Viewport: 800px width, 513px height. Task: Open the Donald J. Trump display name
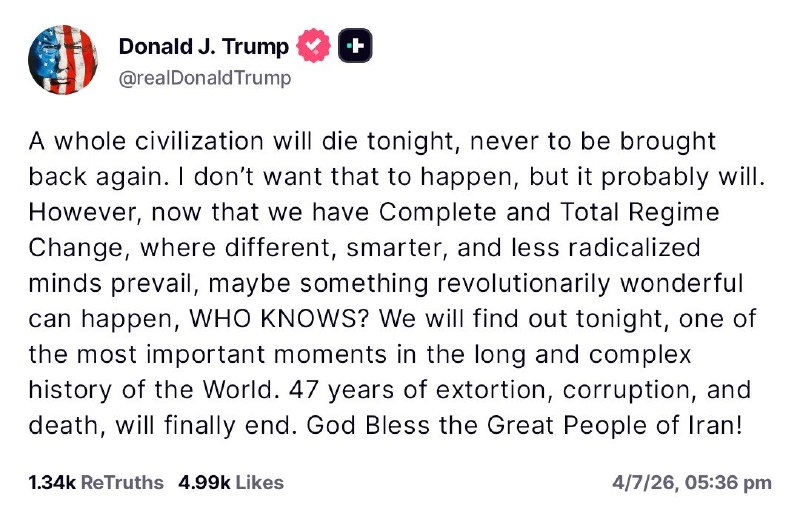204,46
